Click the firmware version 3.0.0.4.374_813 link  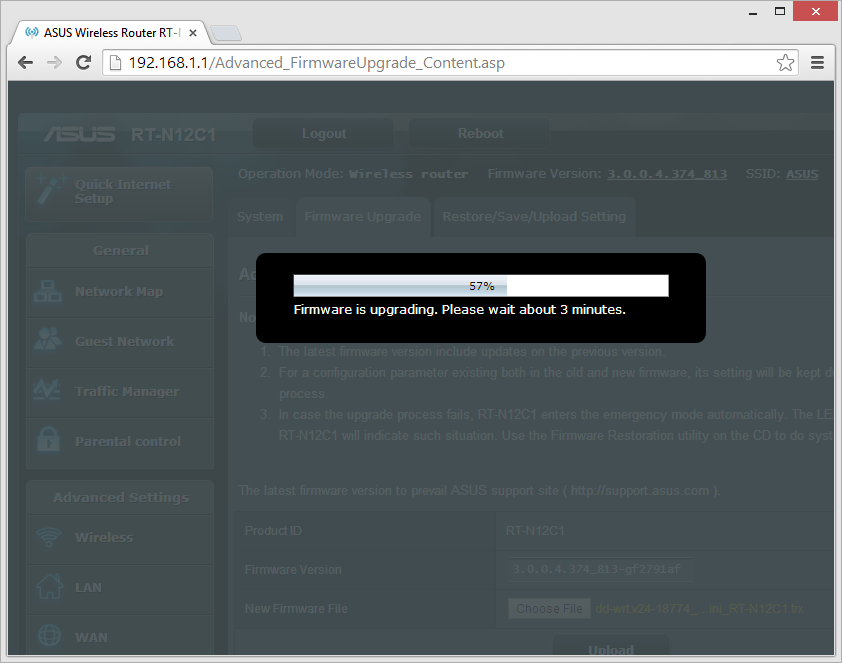click(667, 174)
